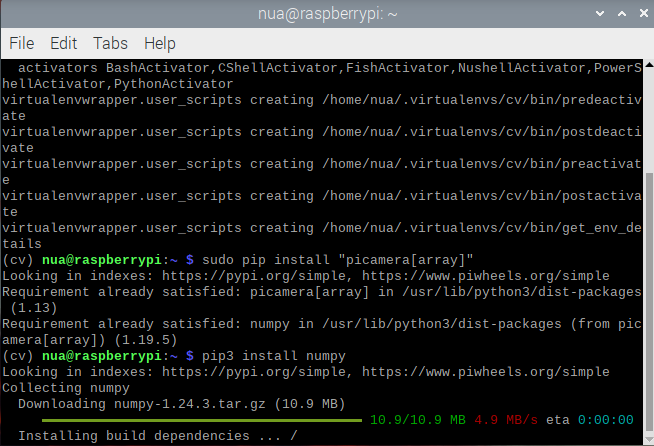654x446 pixels.
Task: Click the vertical scrollbar on the right edge
Action: coord(648,250)
